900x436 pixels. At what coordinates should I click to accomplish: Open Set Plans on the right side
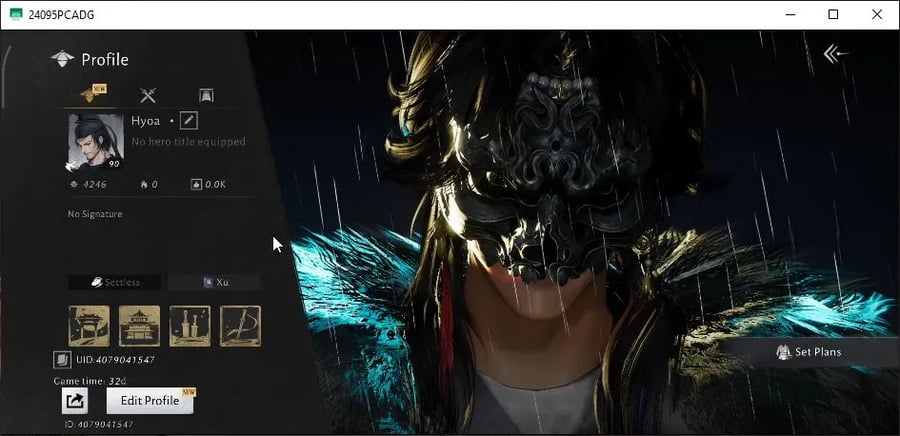pyautogui.click(x=809, y=352)
